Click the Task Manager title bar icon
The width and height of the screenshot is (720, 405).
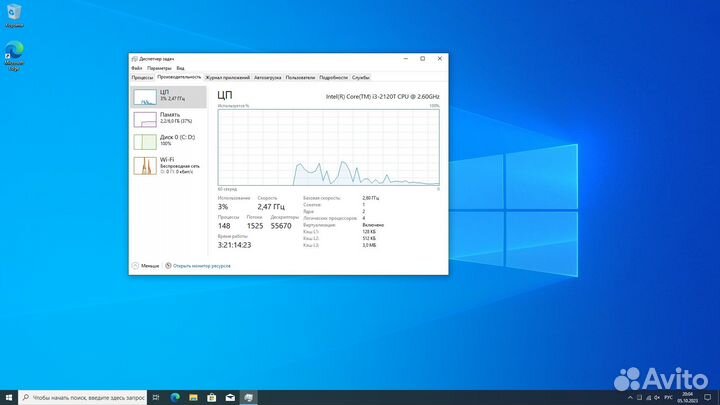(x=135, y=59)
